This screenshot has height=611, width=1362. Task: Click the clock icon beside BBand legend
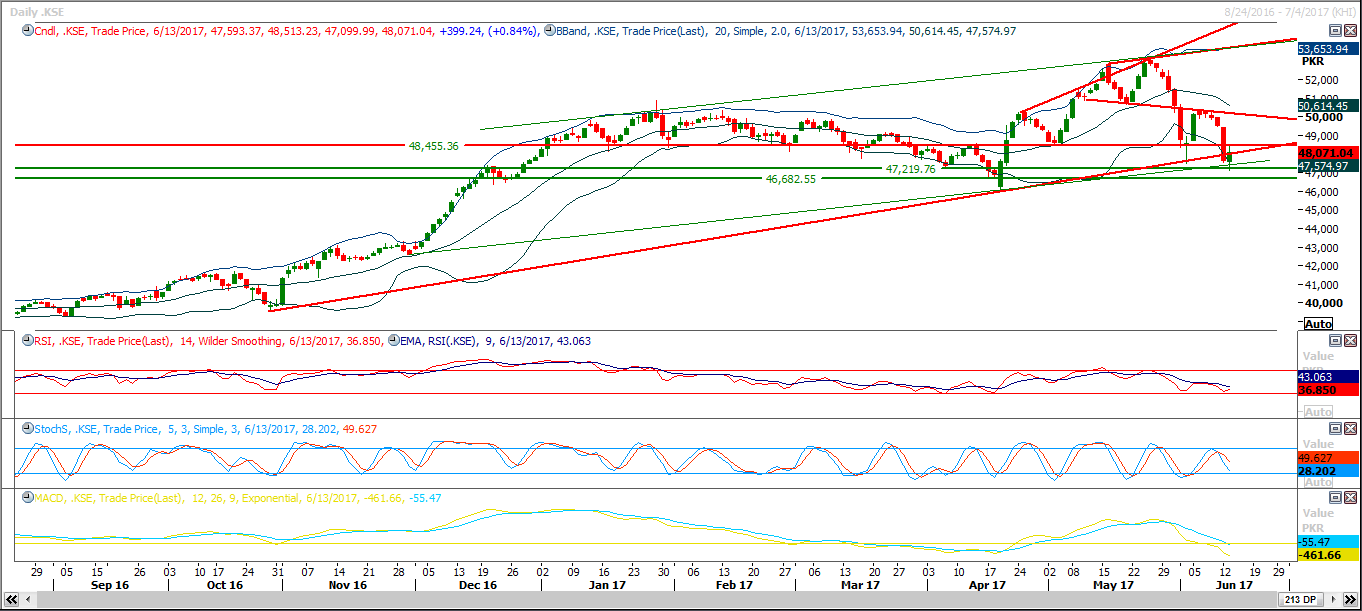(x=549, y=32)
